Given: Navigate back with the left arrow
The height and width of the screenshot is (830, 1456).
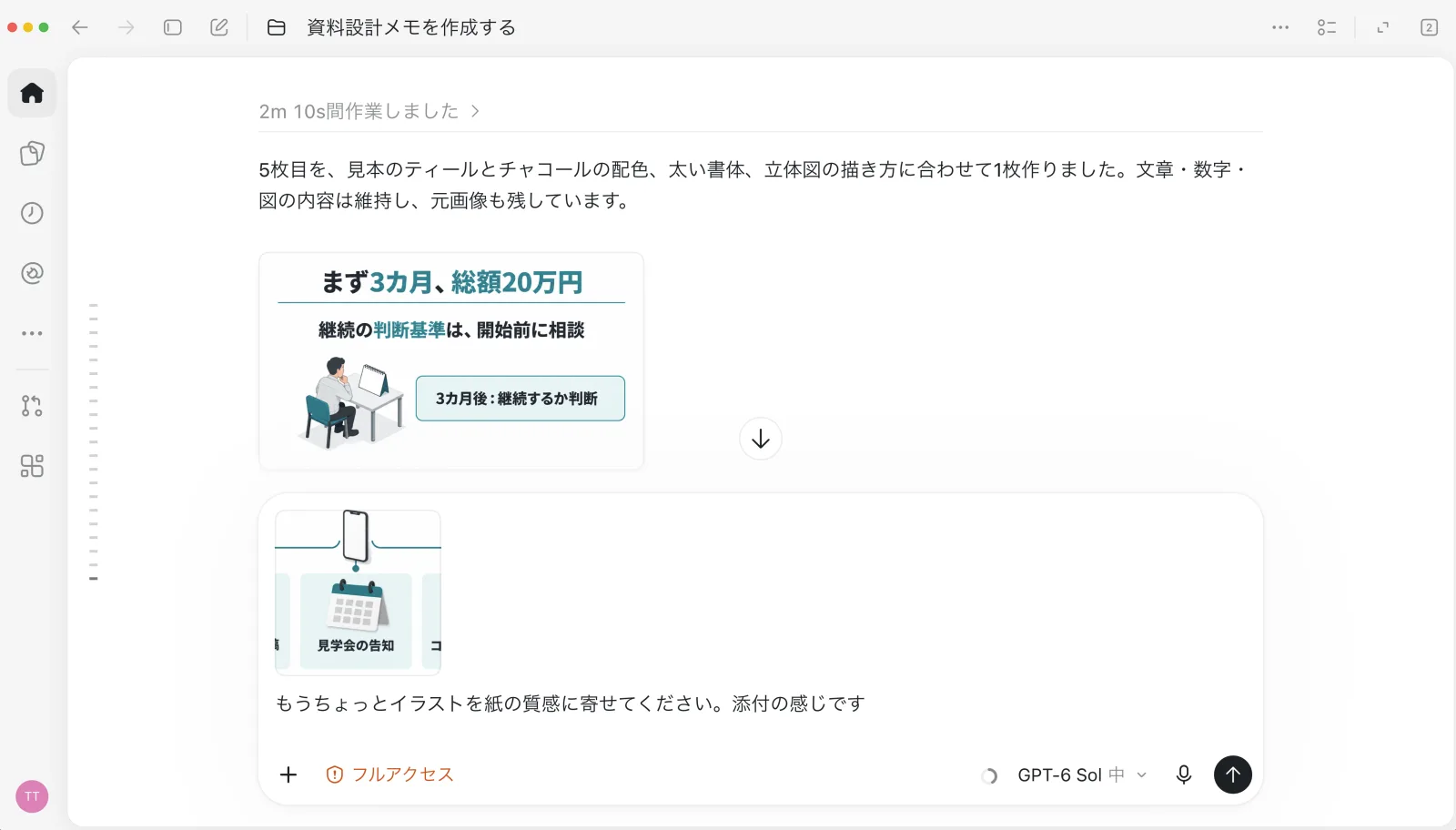Looking at the screenshot, I should [80, 27].
